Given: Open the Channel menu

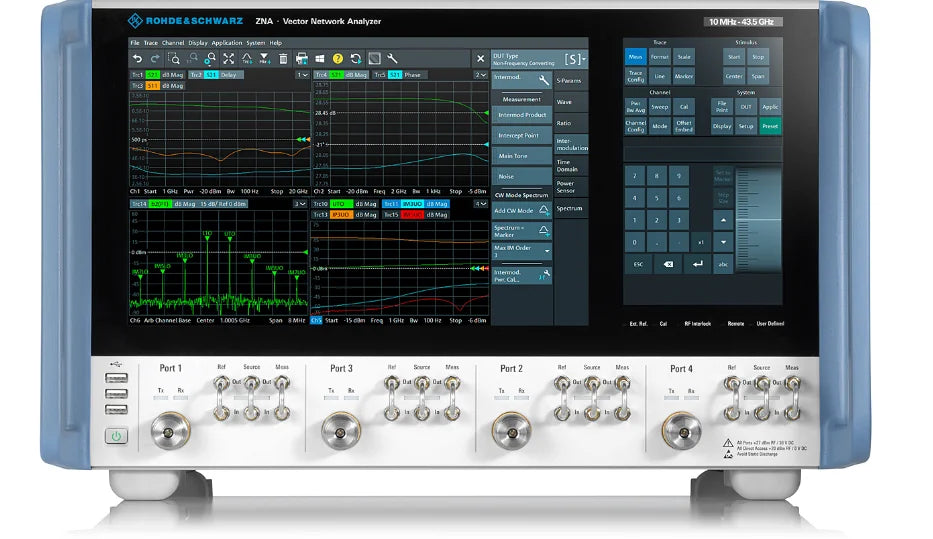Looking at the screenshot, I should 173,43.
